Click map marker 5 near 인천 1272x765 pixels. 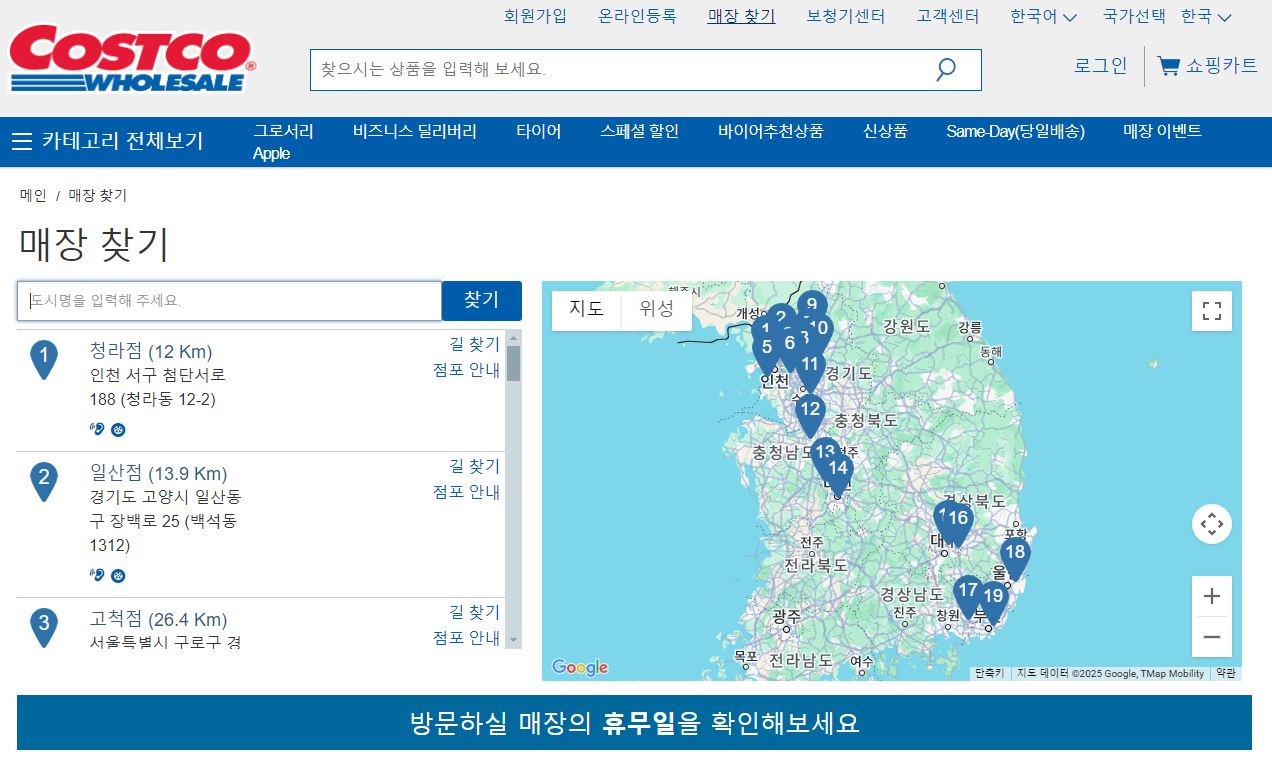tap(767, 351)
